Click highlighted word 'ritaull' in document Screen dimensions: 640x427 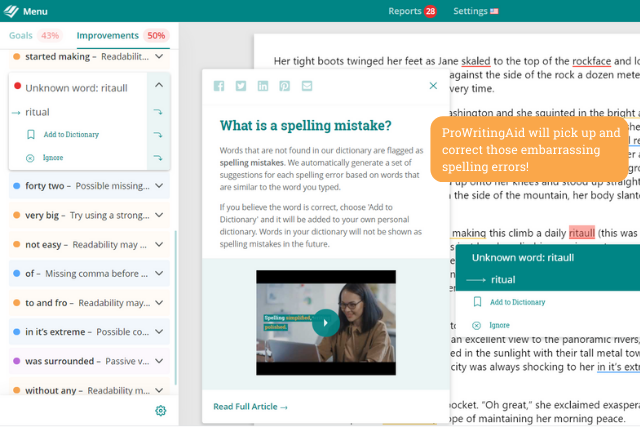click(582, 233)
